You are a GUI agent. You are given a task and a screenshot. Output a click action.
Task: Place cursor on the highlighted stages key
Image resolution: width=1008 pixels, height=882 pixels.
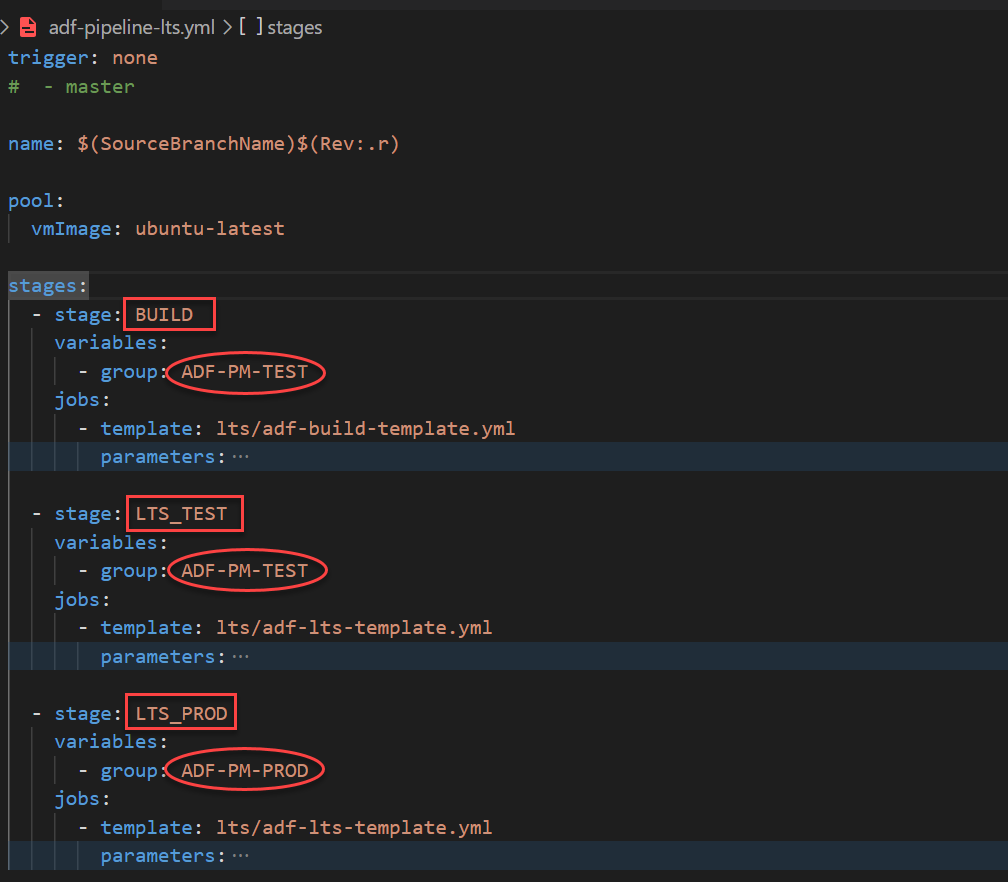pos(44,286)
